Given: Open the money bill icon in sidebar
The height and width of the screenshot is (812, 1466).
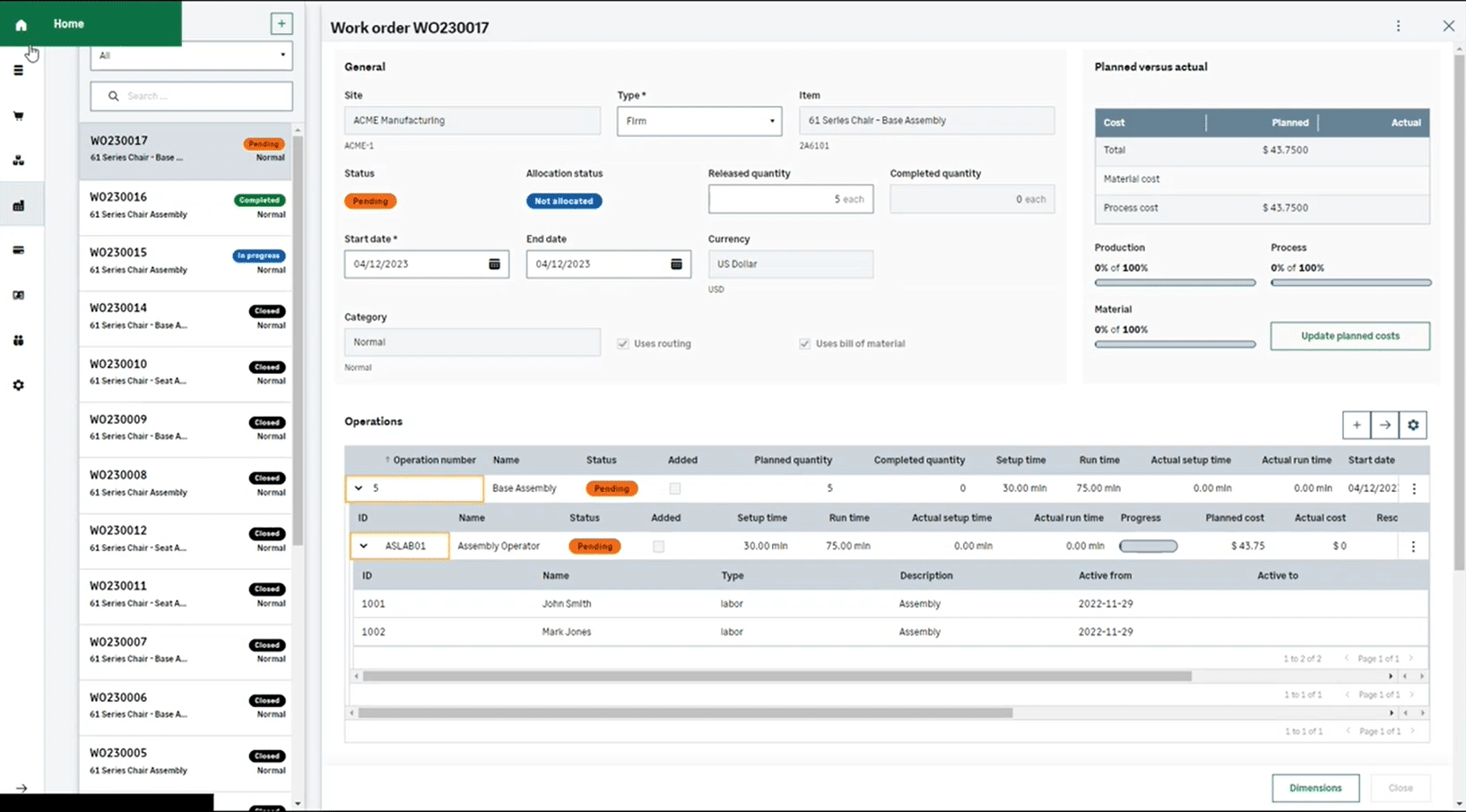Looking at the screenshot, I should point(18,295).
